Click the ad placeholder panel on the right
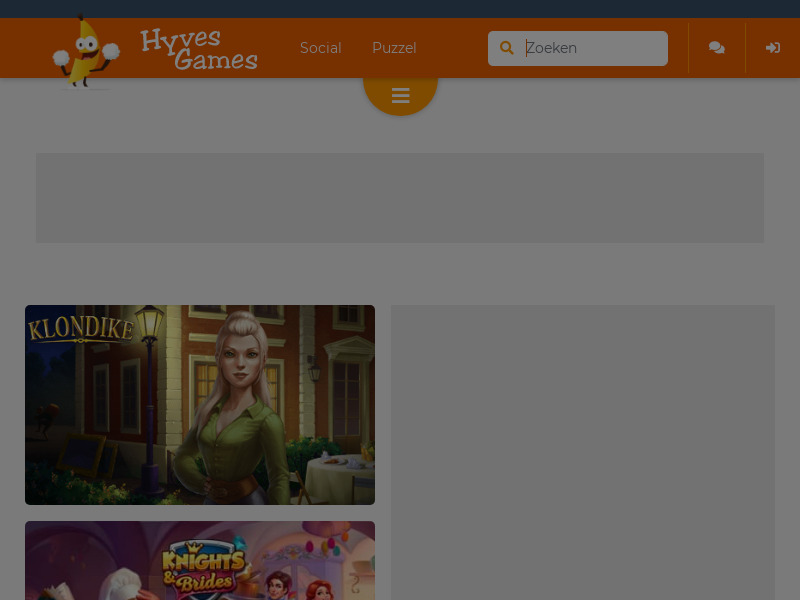Image resolution: width=800 pixels, height=600 pixels. 583,452
